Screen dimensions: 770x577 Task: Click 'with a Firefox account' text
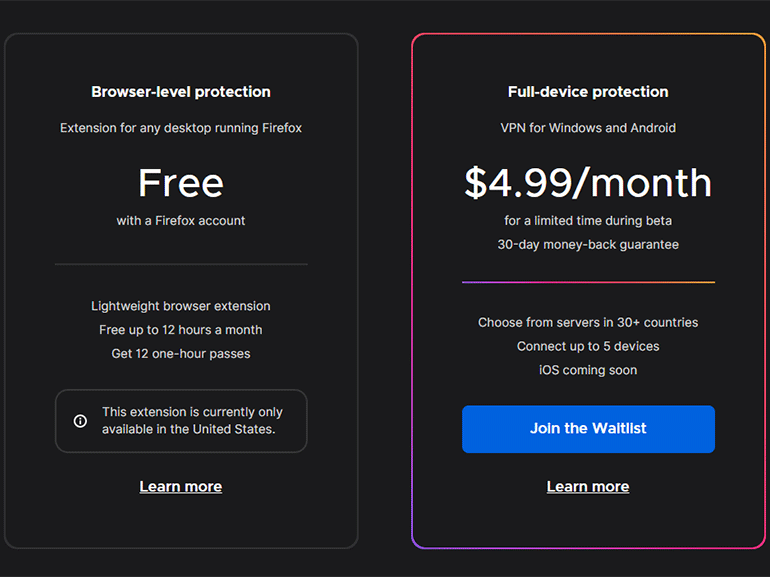181,221
